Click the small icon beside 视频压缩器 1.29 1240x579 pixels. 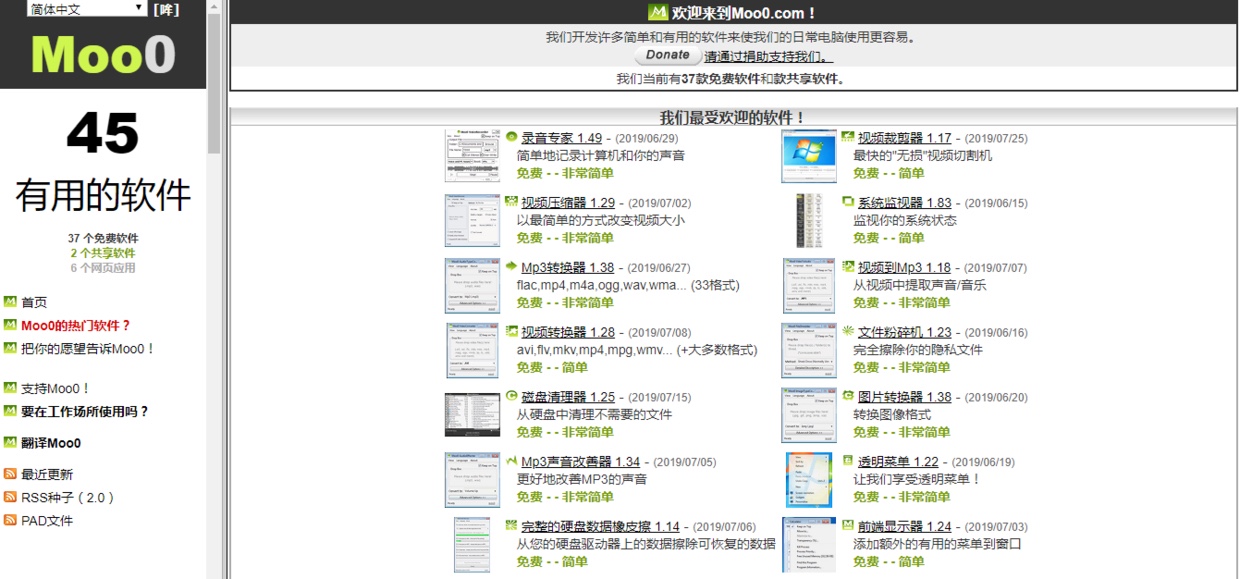pos(511,202)
